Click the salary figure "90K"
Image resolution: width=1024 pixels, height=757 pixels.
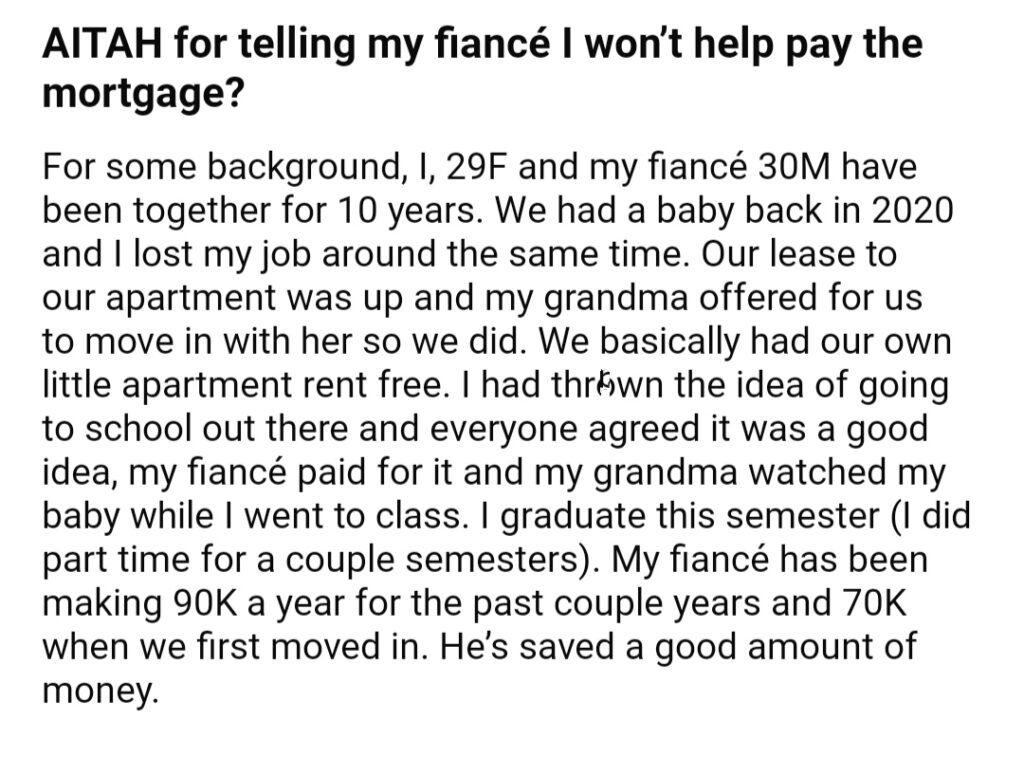point(205,604)
